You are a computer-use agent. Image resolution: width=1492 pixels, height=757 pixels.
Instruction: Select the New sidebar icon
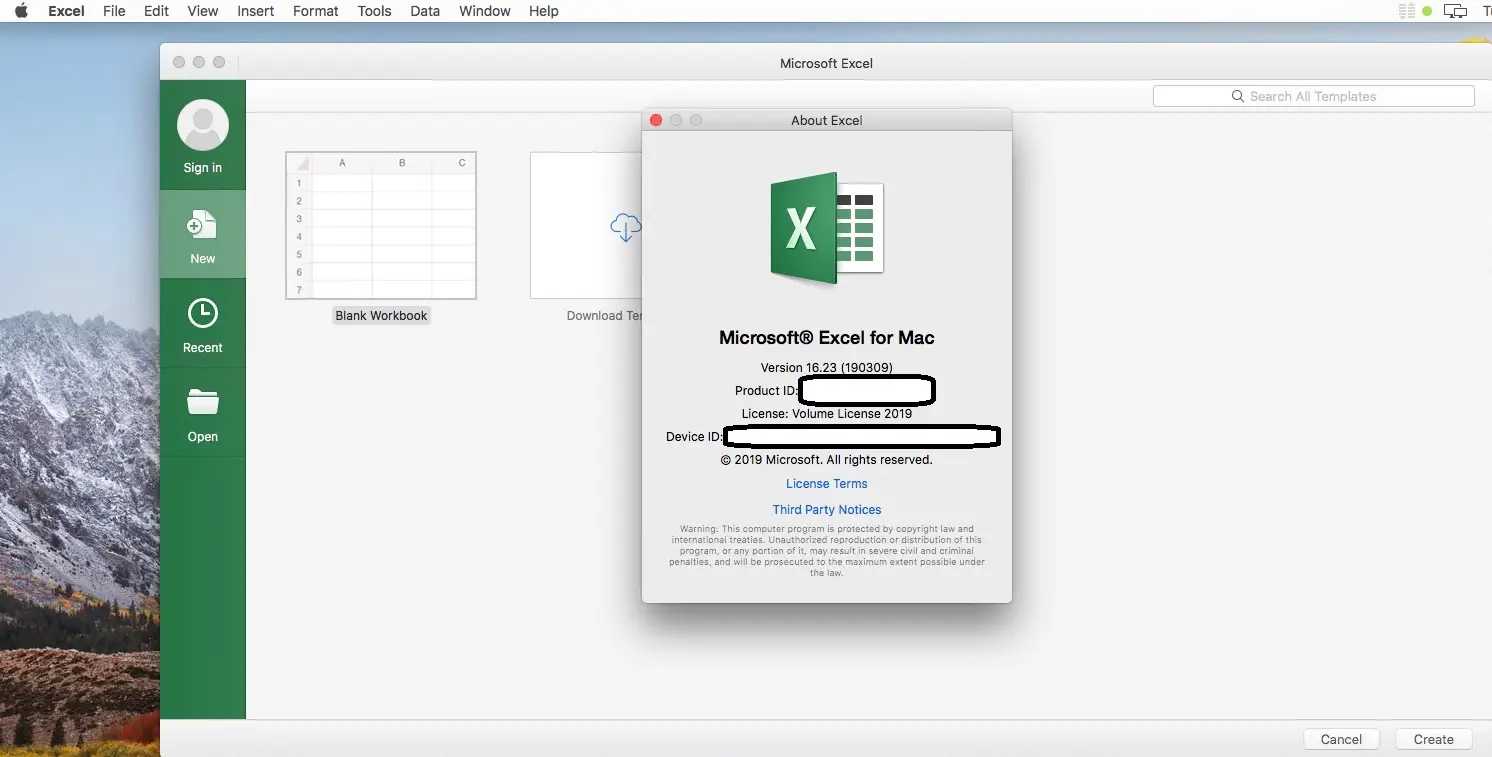point(203,226)
